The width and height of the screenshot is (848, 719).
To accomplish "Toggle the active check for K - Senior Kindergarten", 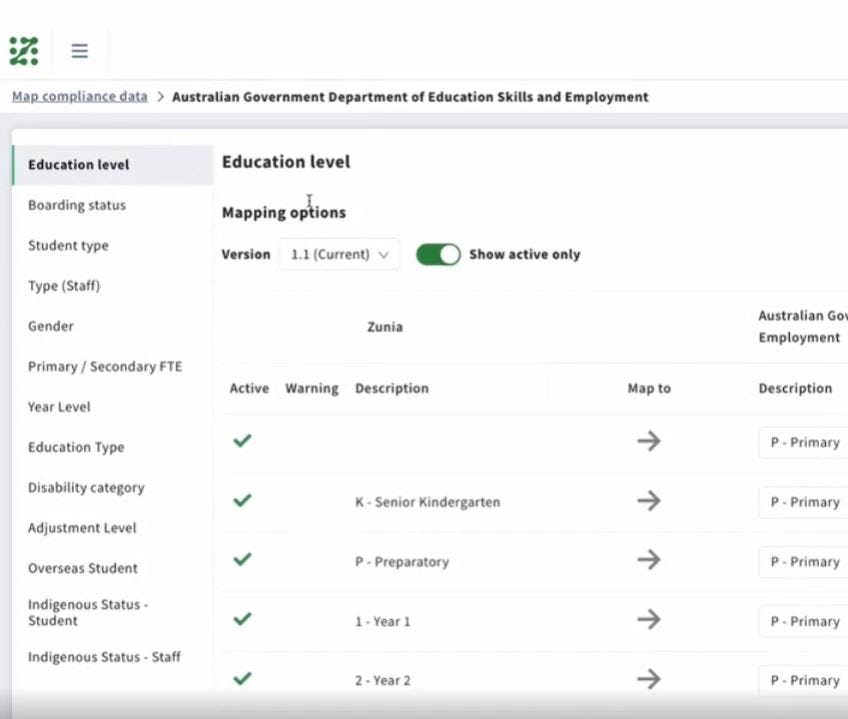I will 241,498.
